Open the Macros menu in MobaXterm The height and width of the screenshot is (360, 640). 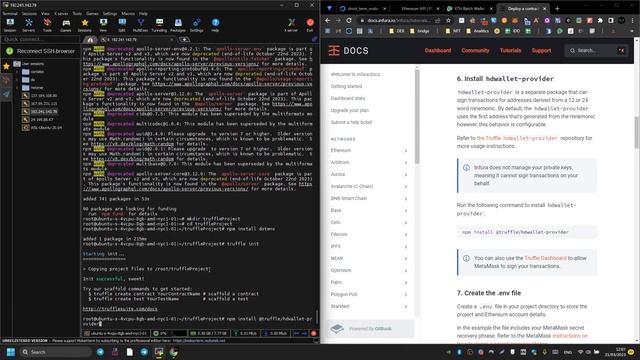[128, 13]
